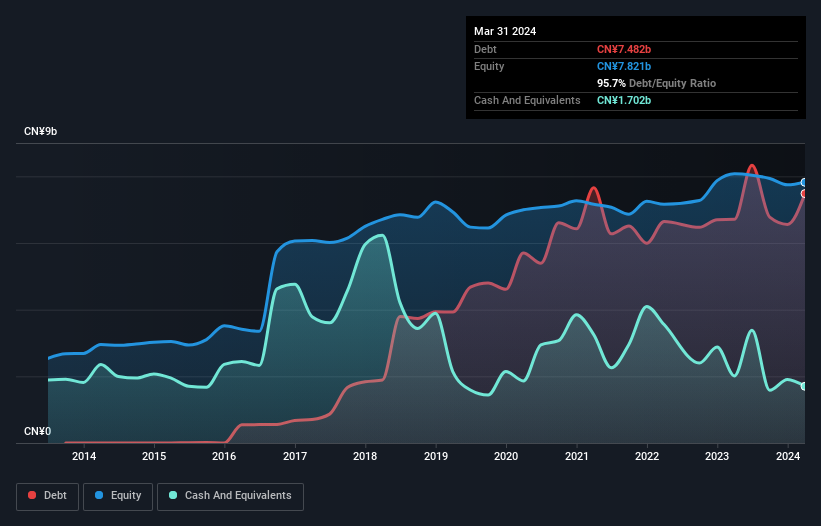Click the CN¥1.702b cash value
821x526 pixels.
(624, 100)
